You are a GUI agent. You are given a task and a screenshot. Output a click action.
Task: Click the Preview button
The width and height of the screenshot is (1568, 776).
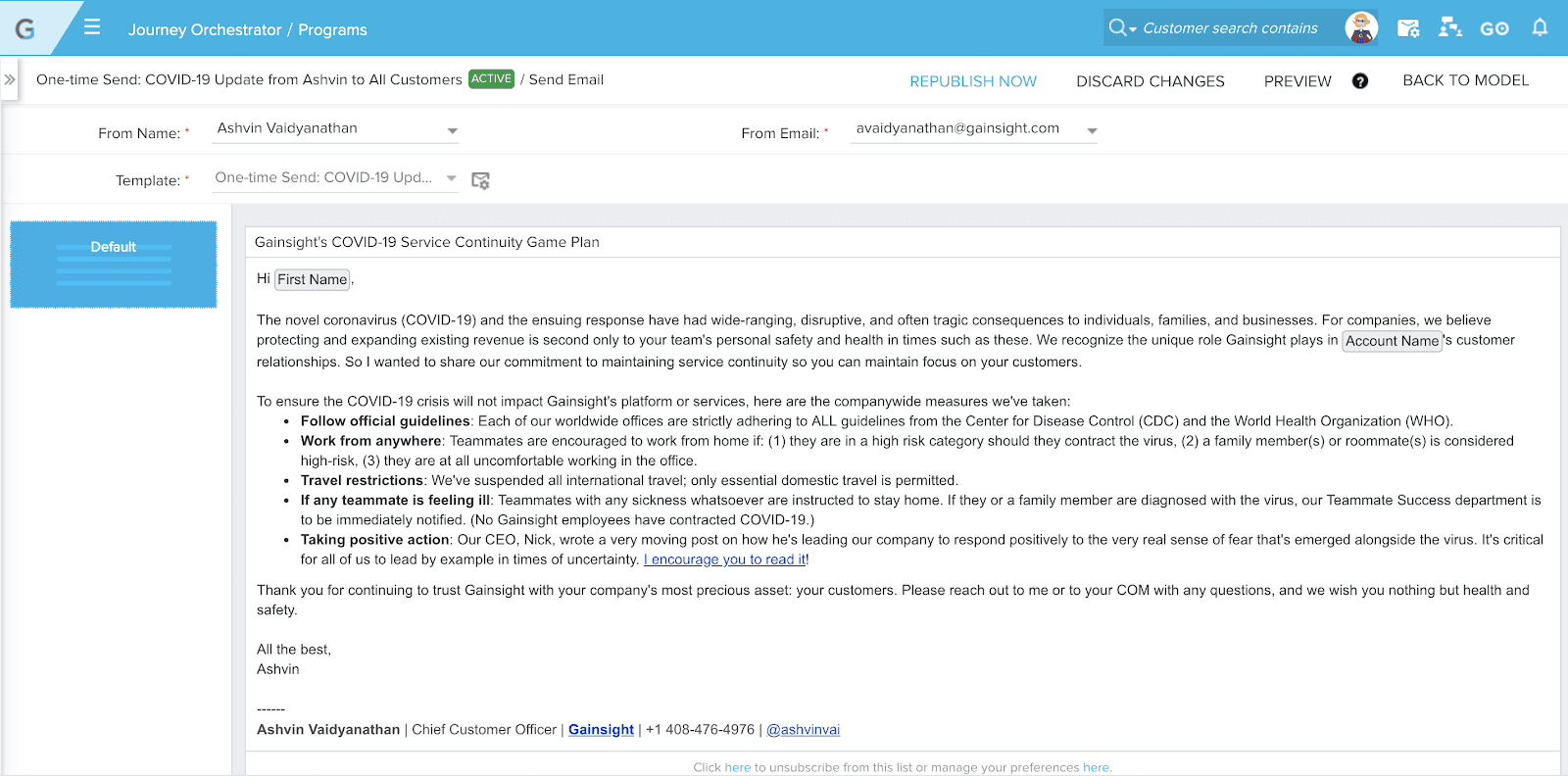[x=1297, y=81]
